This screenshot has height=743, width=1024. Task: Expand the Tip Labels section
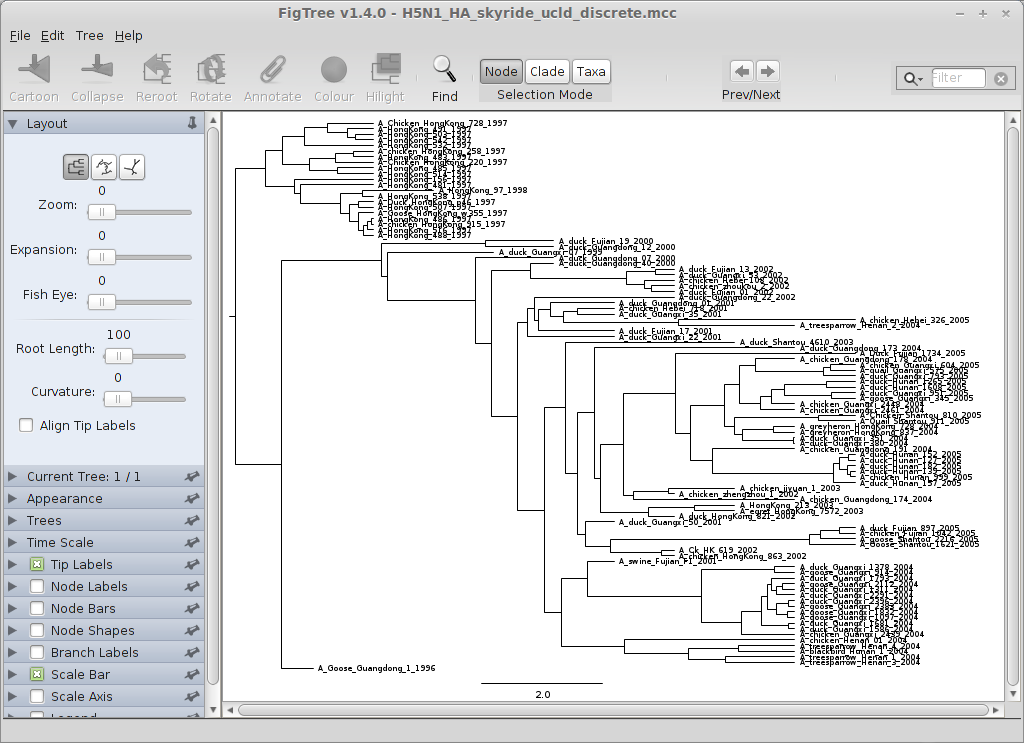[12, 565]
